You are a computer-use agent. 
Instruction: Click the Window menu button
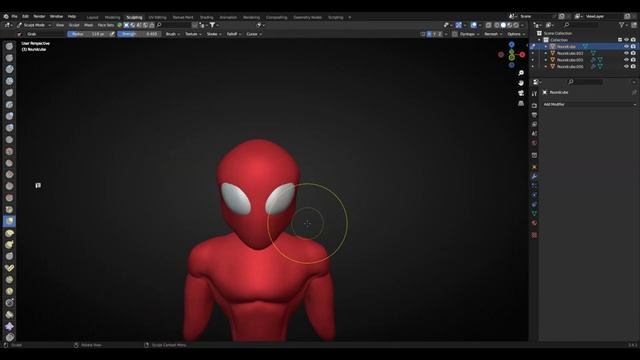pyautogui.click(x=56, y=17)
